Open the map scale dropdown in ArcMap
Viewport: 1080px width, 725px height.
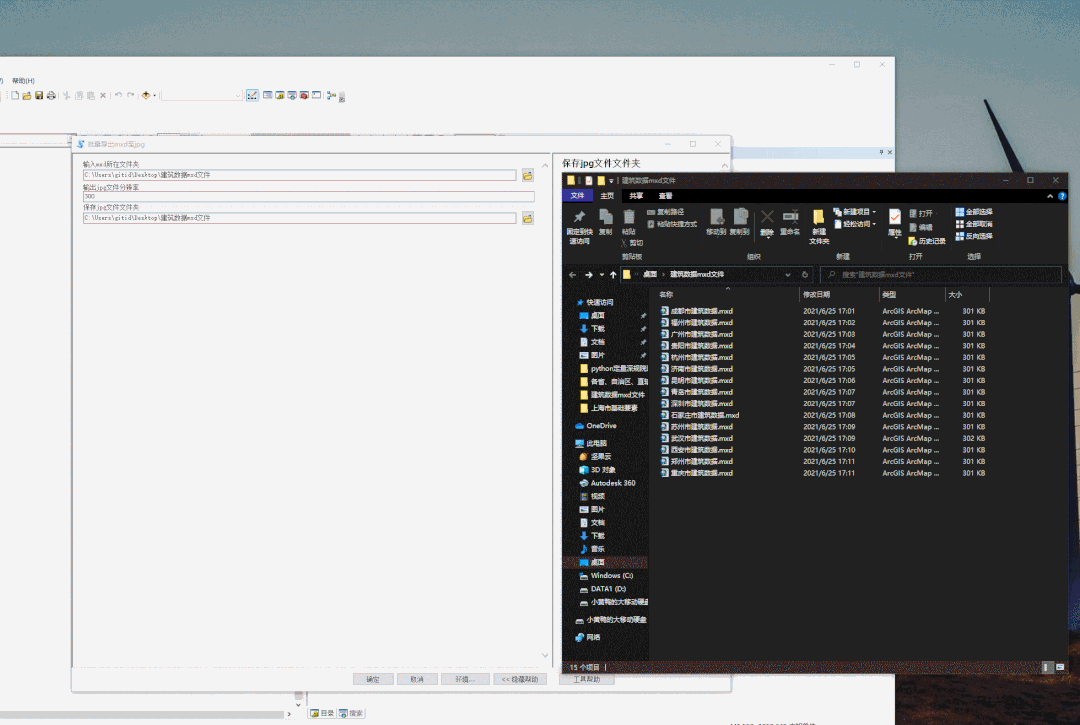237,96
